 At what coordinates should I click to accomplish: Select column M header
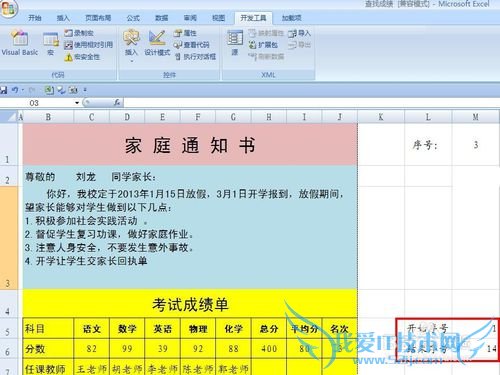coord(476,117)
